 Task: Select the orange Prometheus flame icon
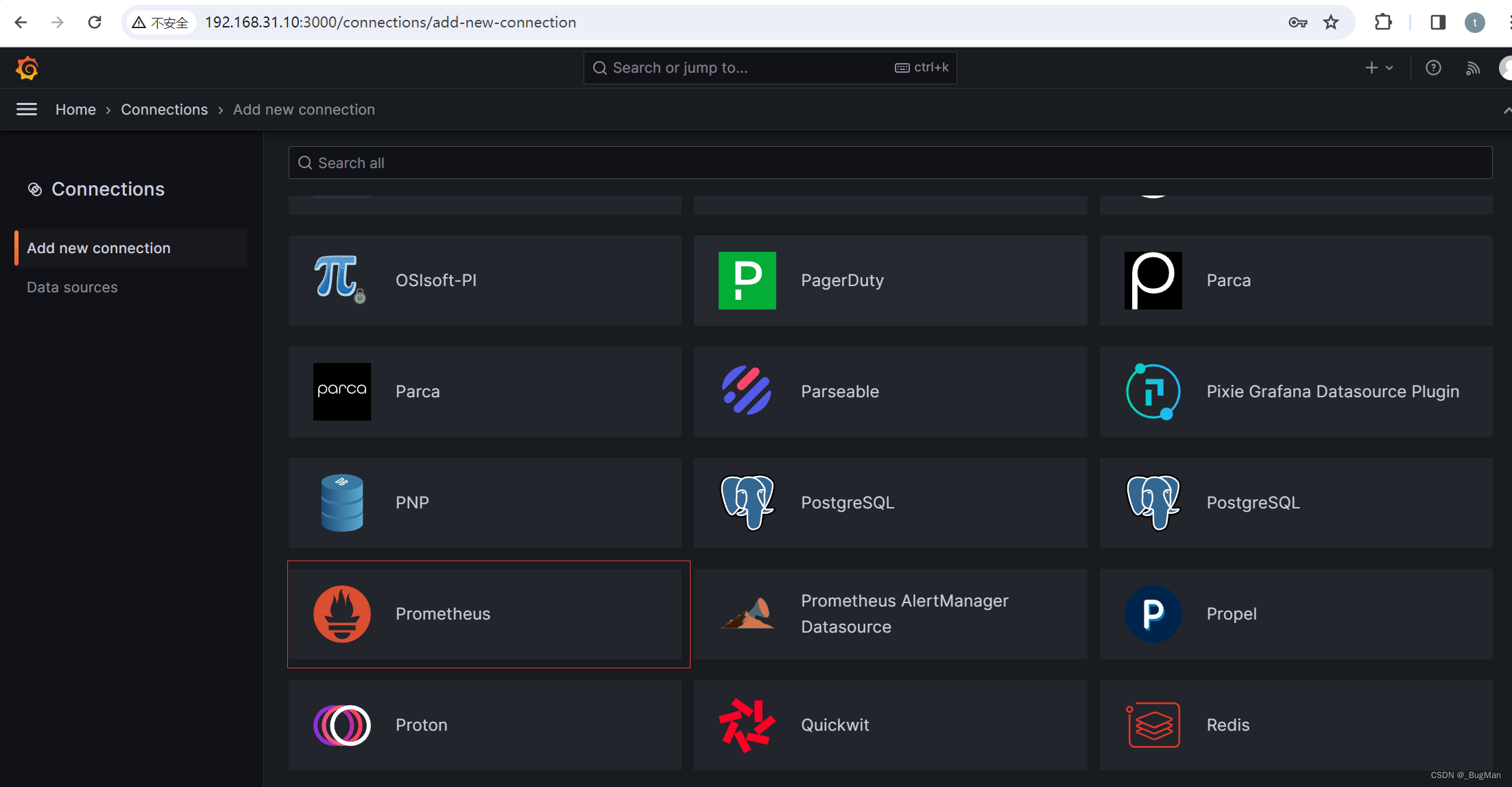tap(342, 614)
